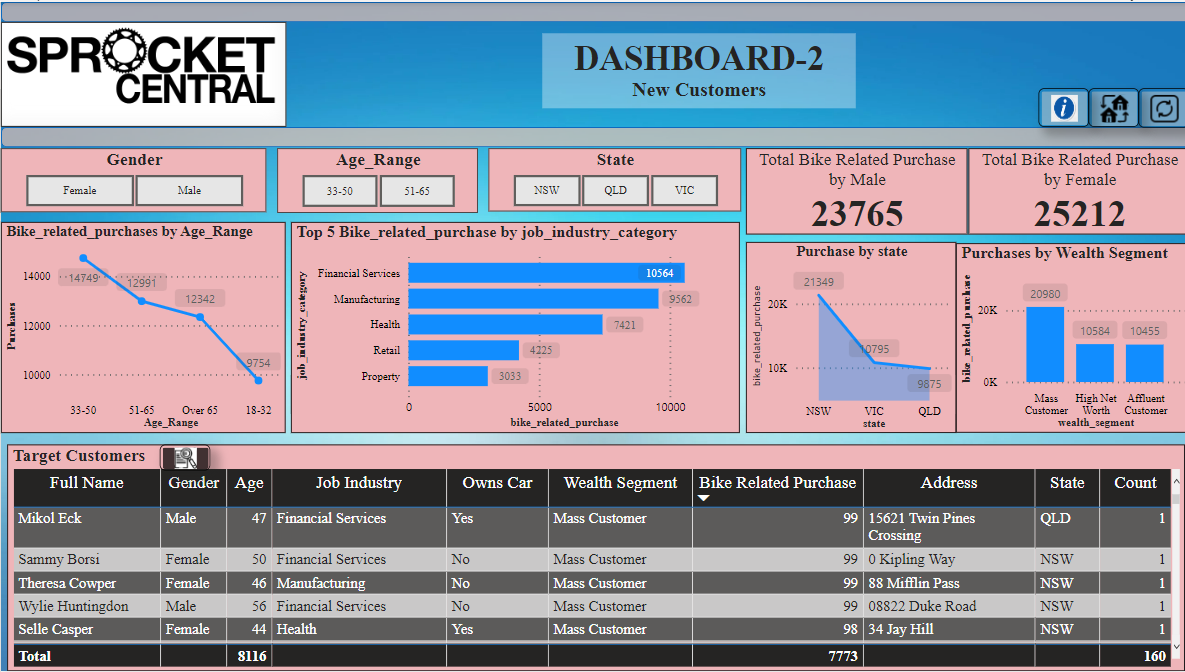Sort table by Wealth Segment column header
Image resolution: width=1185 pixels, height=672 pixels.
[x=620, y=483]
